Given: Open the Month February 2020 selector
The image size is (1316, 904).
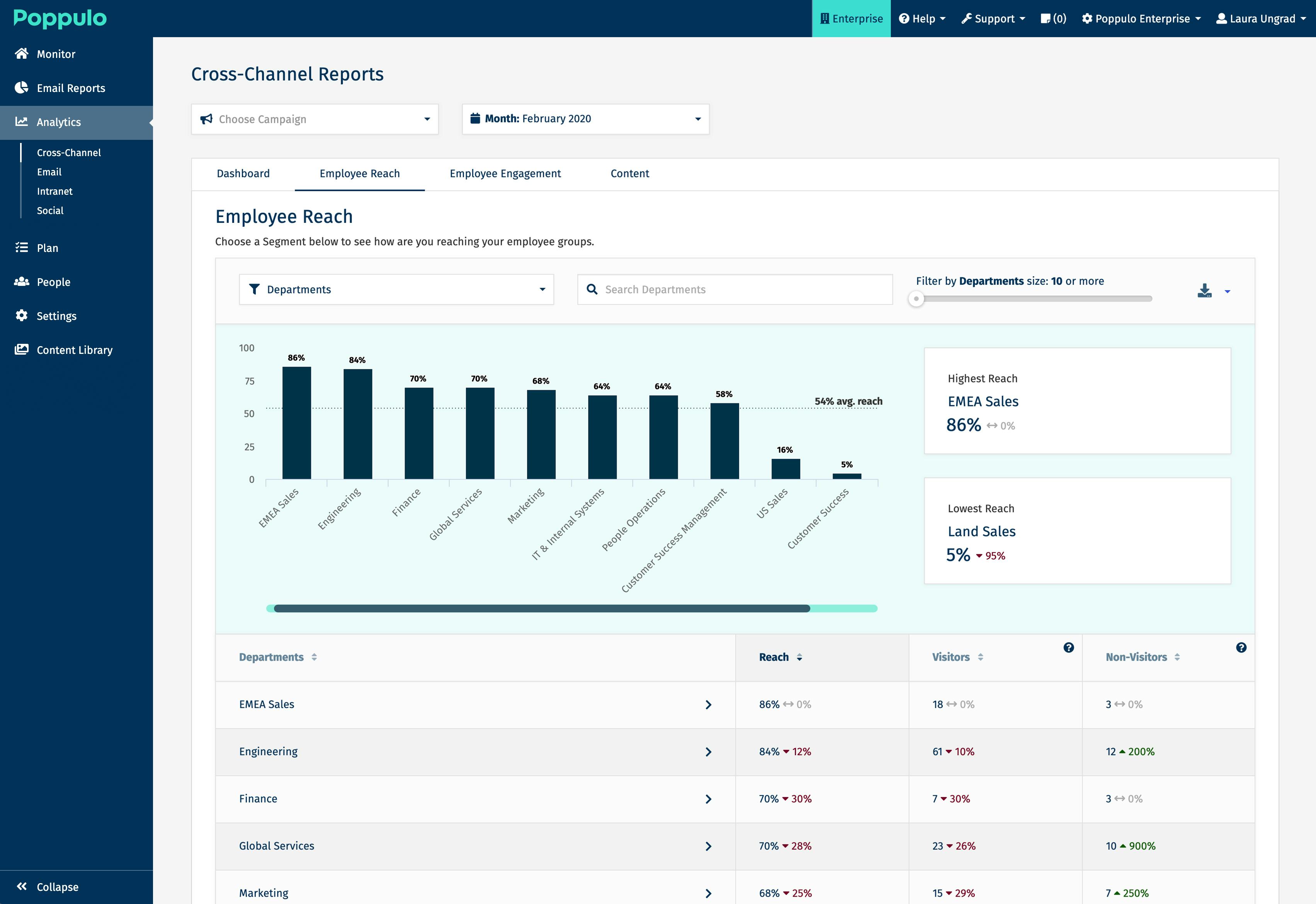Looking at the screenshot, I should [x=585, y=119].
